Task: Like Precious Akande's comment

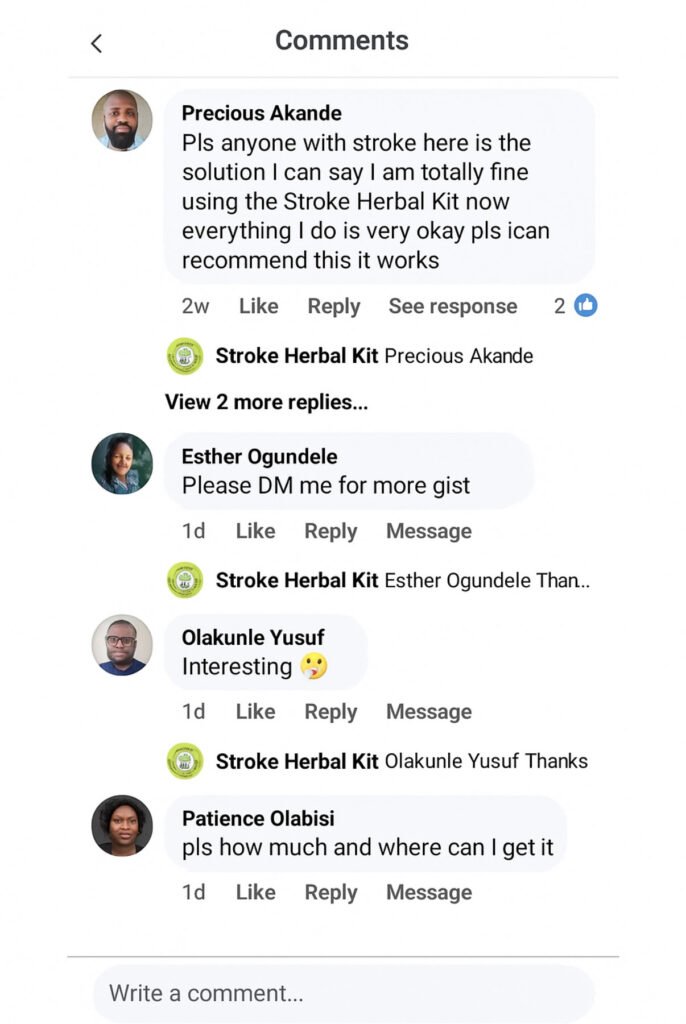Action: point(258,306)
